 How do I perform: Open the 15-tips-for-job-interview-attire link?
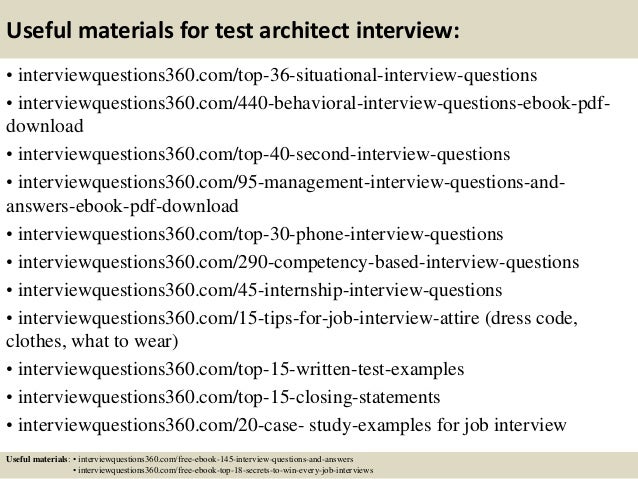249,318
